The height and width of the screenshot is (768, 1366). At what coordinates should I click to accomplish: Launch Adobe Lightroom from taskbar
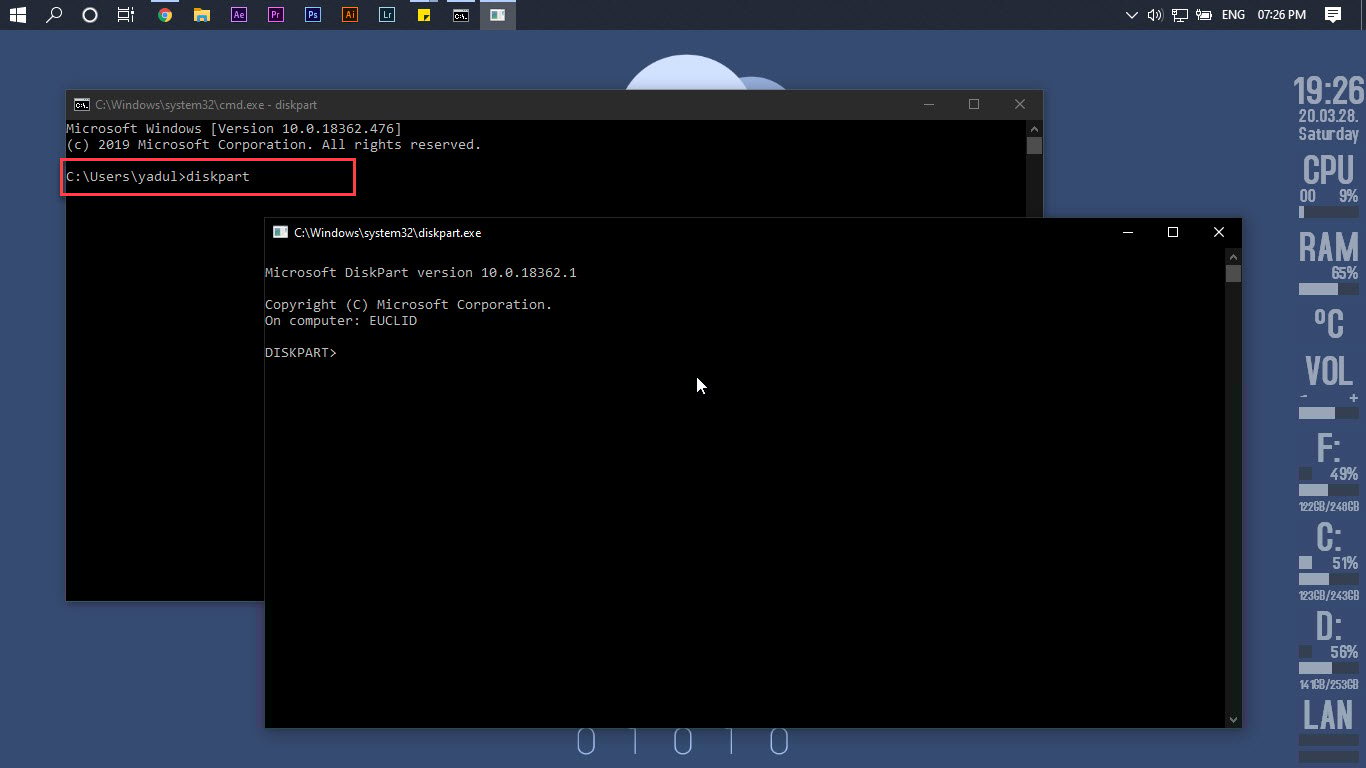387,15
